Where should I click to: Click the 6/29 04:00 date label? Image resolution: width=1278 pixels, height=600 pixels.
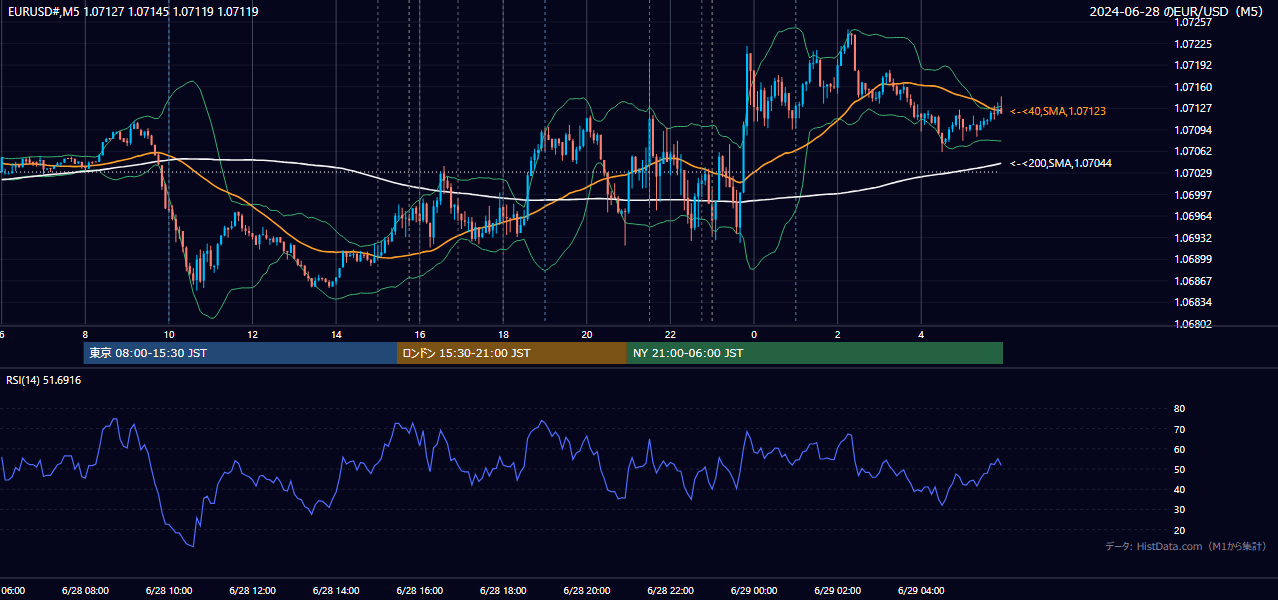(920, 590)
